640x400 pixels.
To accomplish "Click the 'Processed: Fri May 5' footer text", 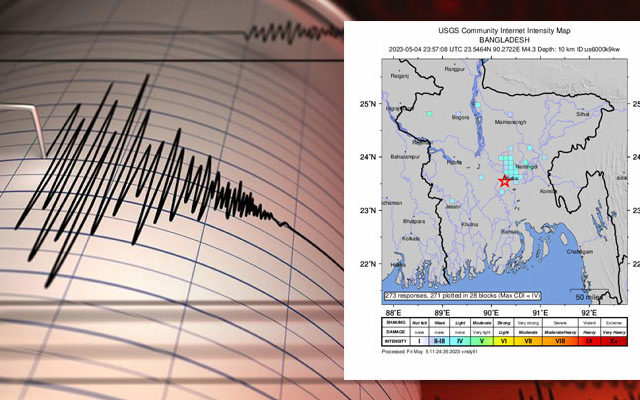I will (429, 351).
